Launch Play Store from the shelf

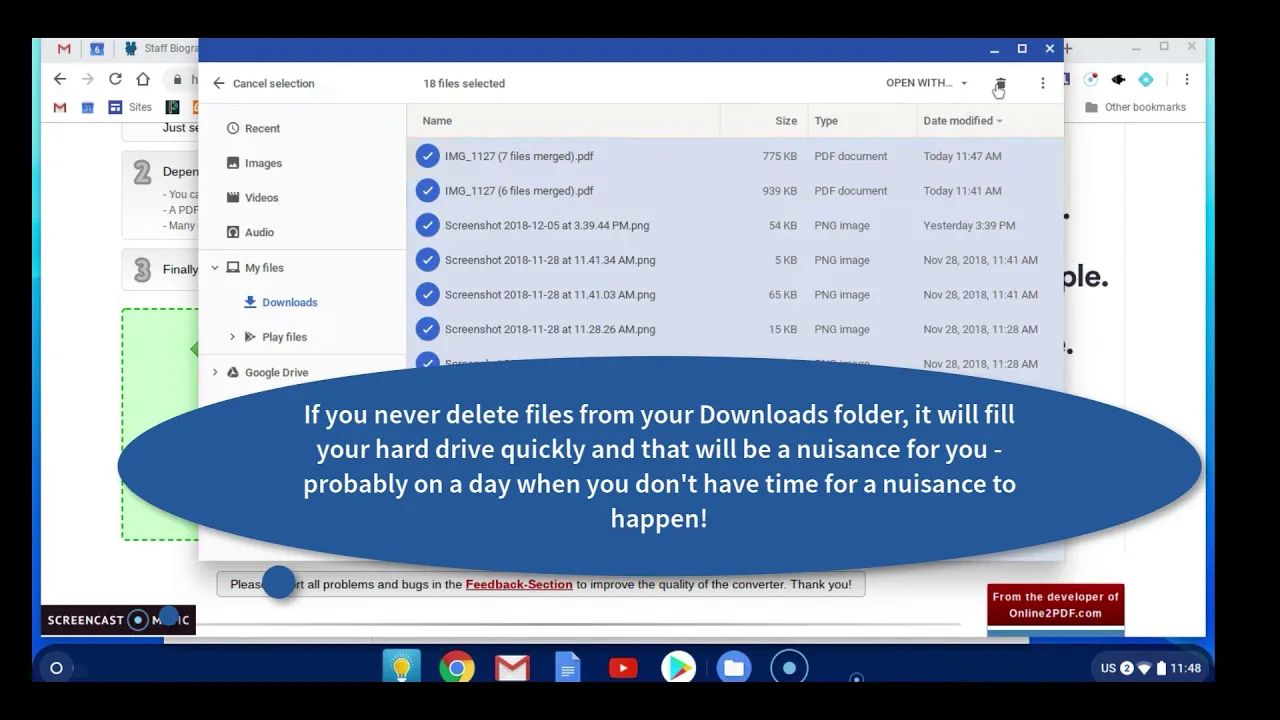click(x=678, y=667)
